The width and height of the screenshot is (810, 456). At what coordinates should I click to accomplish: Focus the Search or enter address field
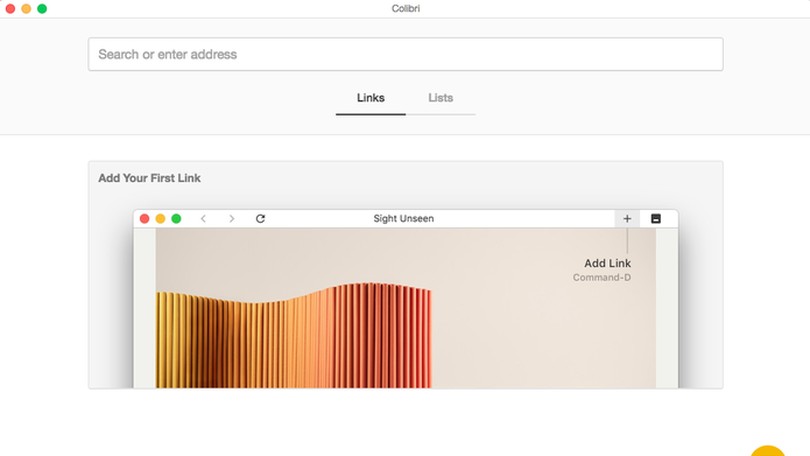click(x=405, y=54)
